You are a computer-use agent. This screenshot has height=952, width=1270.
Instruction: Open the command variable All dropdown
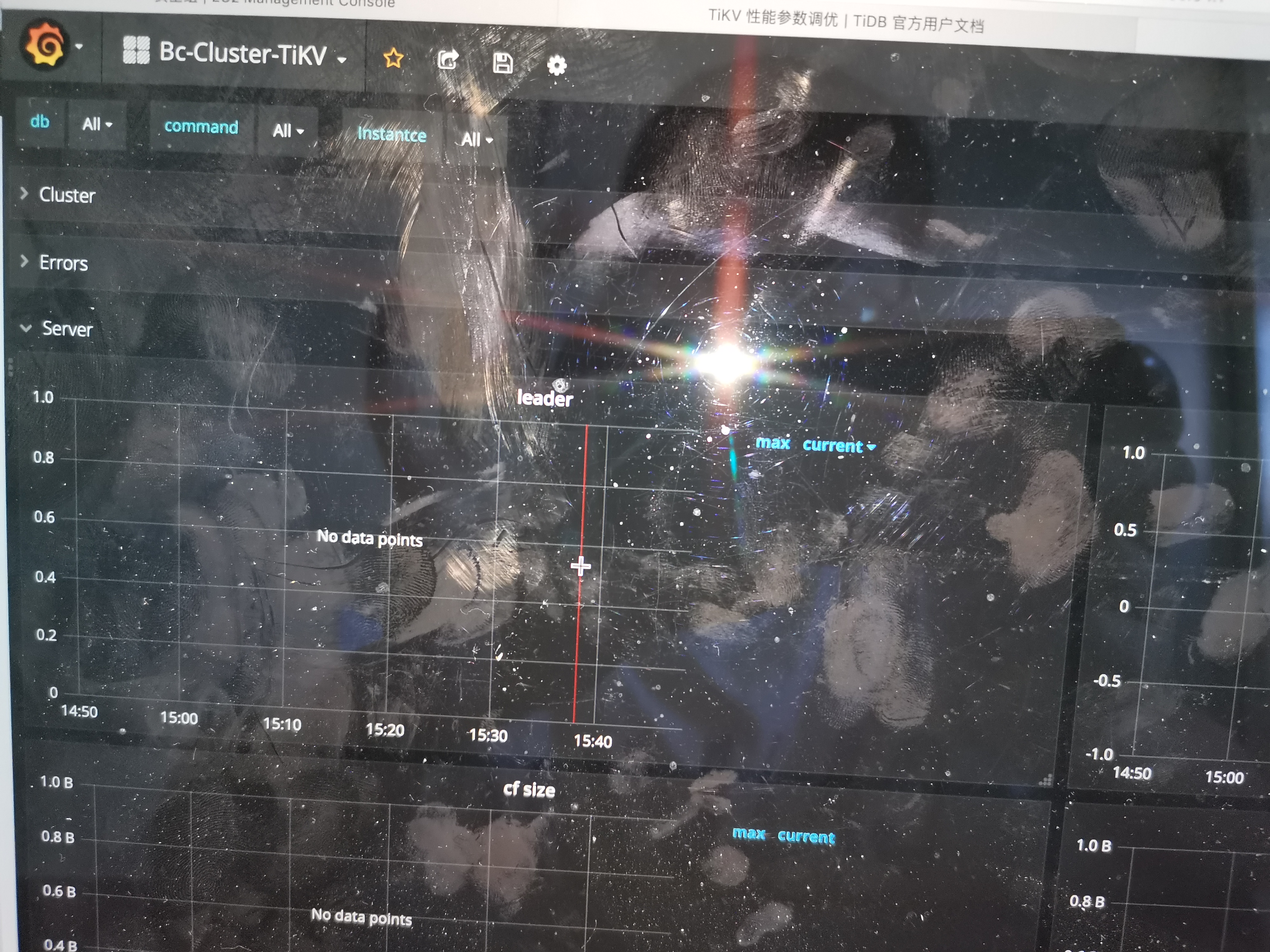click(287, 131)
